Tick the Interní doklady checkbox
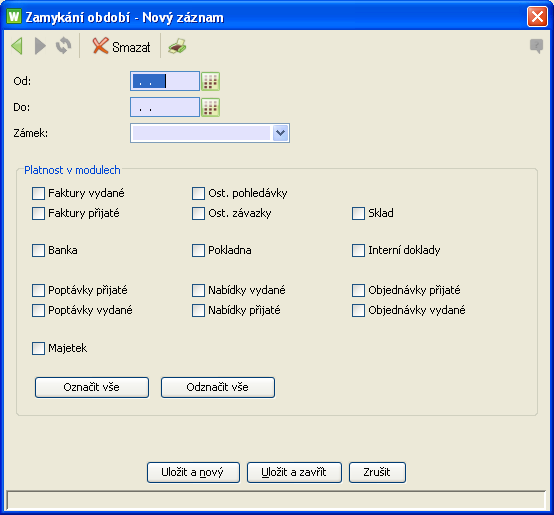The width and height of the screenshot is (554, 515). coord(358,250)
